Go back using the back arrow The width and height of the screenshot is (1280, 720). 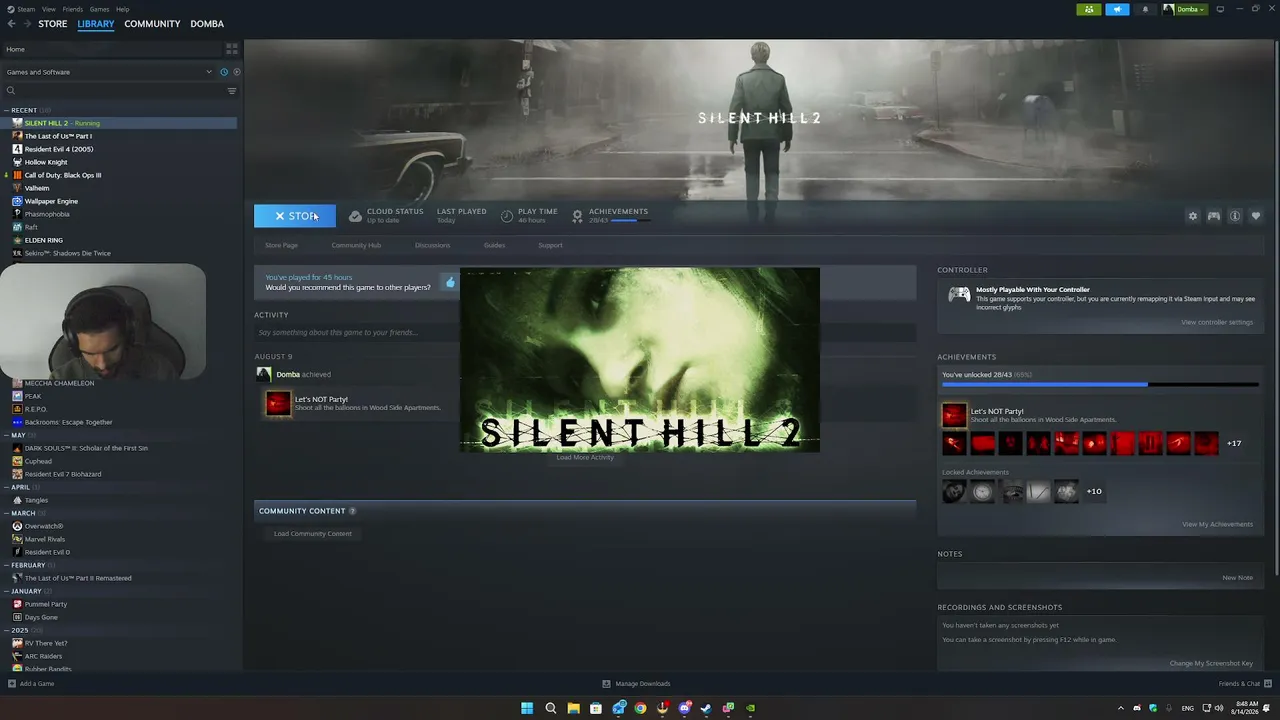[11, 24]
